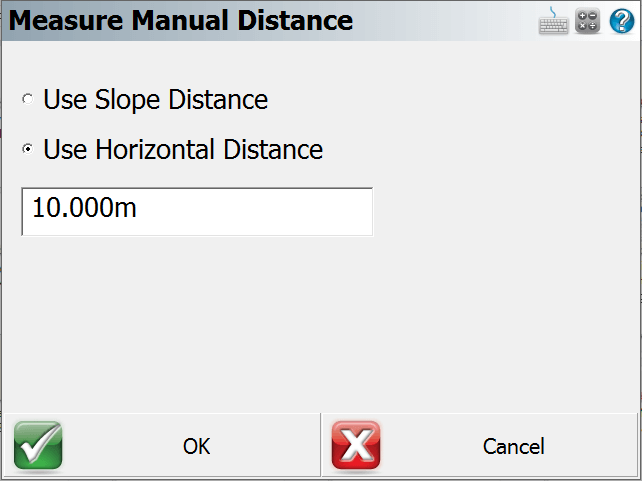Viewport: 642px width, 481px height.
Task: Click the green checkmark icon
Action: point(38,445)
